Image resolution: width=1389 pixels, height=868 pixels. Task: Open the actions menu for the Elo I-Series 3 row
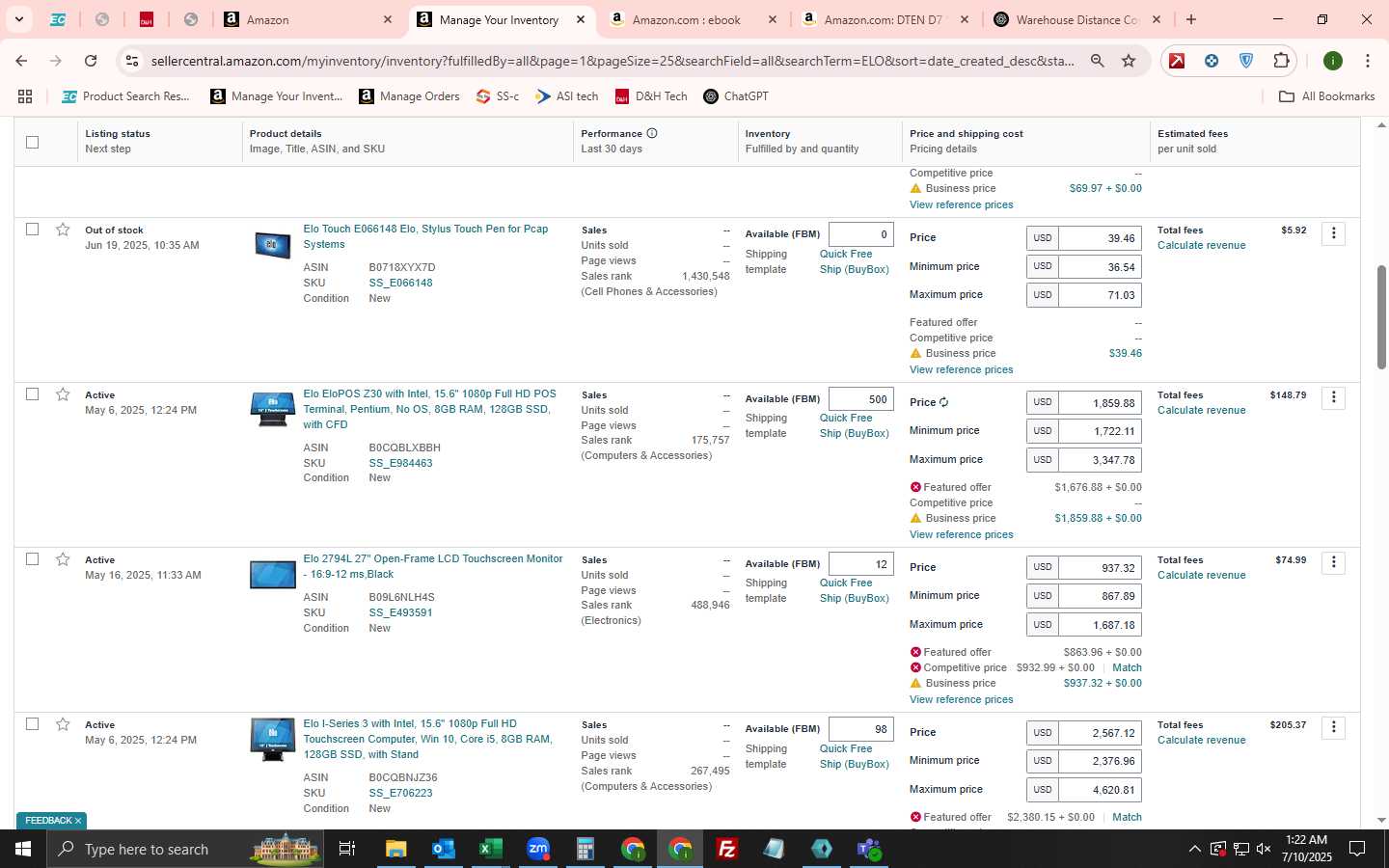pos(1334,728)
